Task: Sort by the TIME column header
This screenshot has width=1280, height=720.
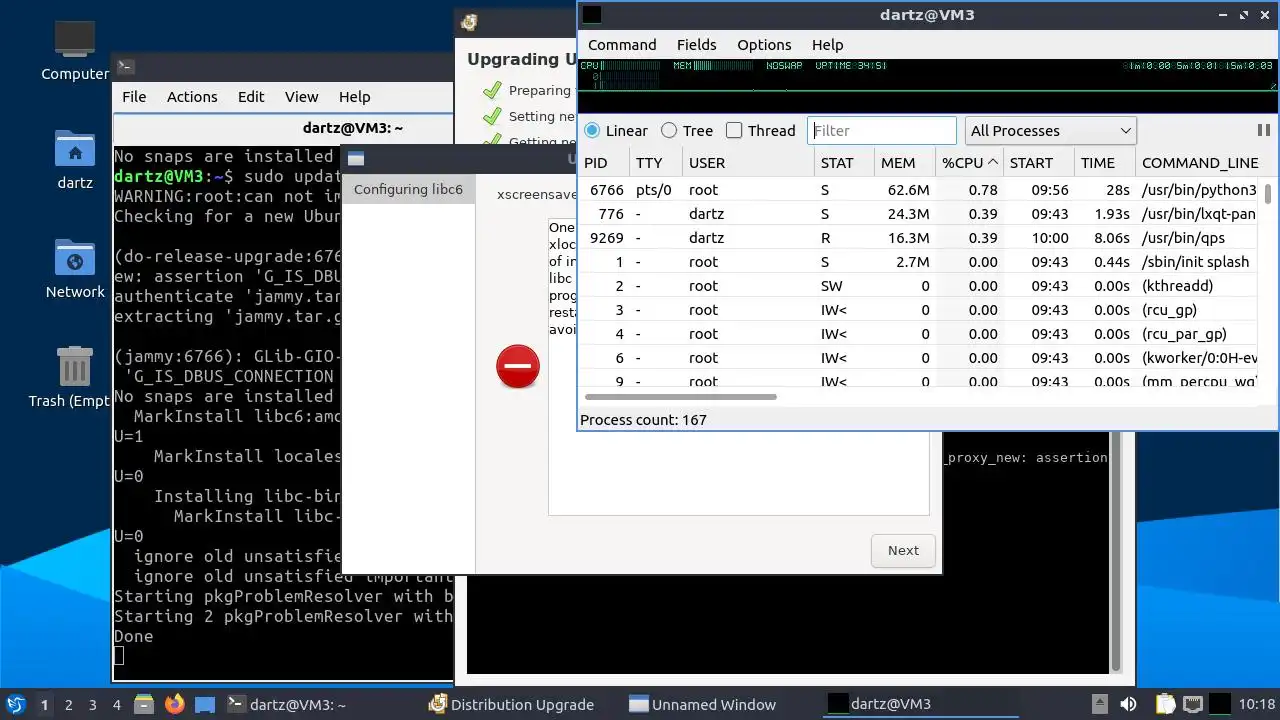Action: pyautogui.click(x=1104, y=163)
